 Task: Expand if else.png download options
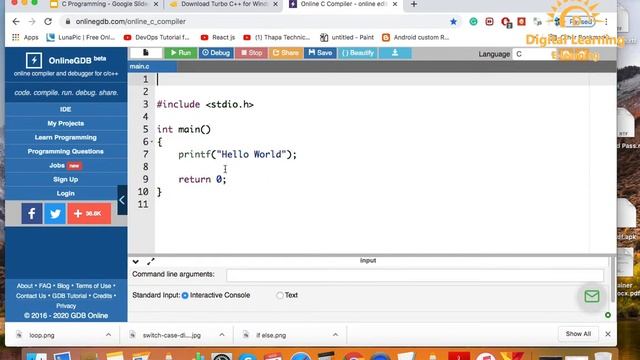[335, 335]
